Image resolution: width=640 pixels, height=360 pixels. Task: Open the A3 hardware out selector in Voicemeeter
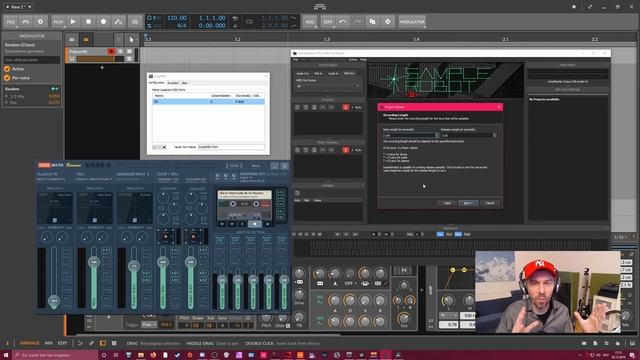pyautogui.click(x=234, y=176)
